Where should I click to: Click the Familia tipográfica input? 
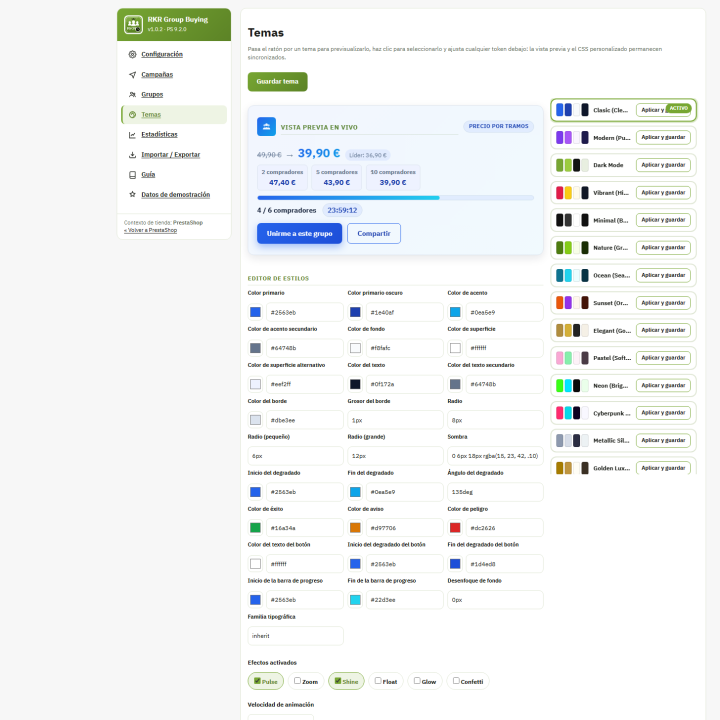pyautogui.click(x=295, y=636)
